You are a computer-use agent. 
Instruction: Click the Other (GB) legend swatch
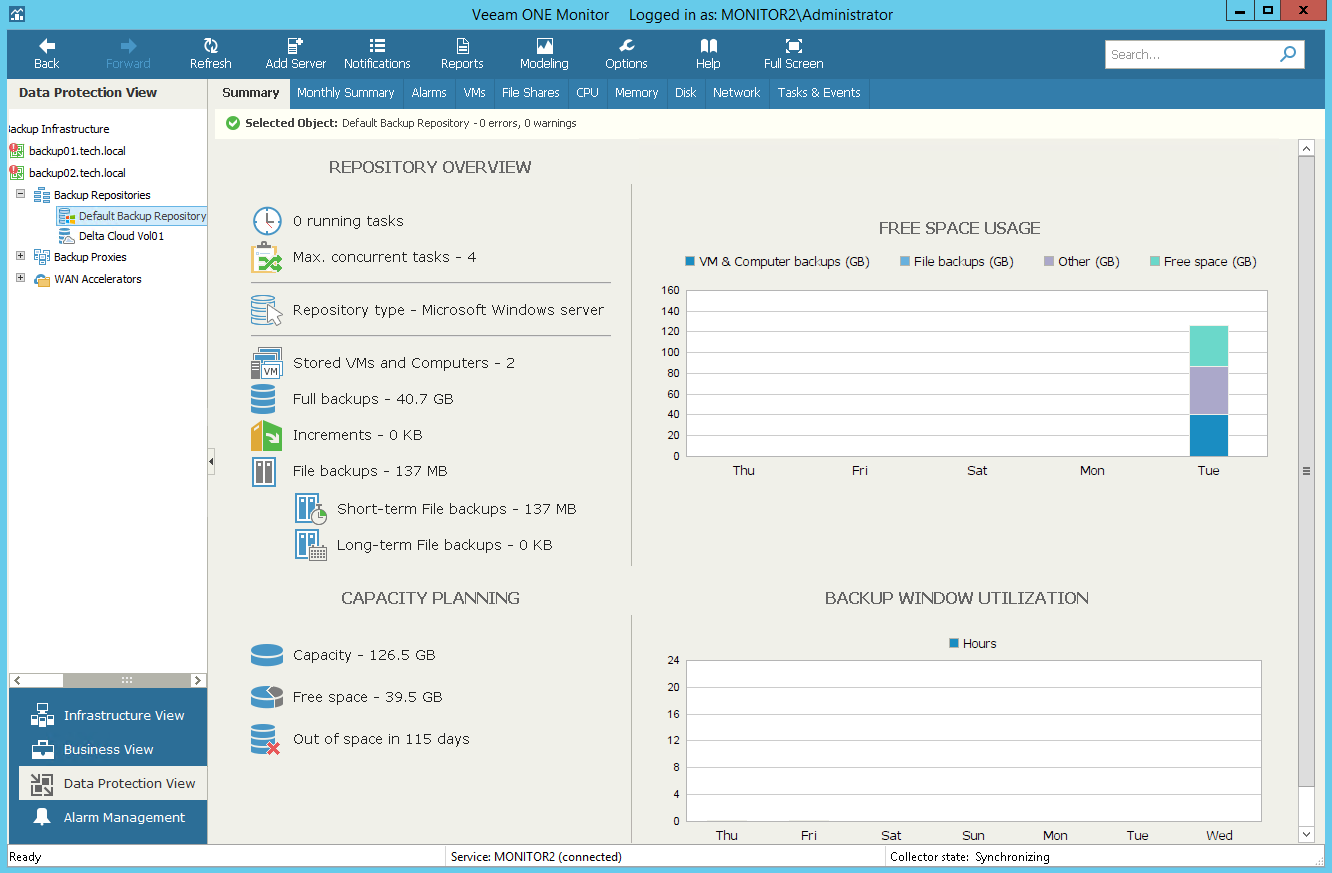click(x=1049, y=261)
